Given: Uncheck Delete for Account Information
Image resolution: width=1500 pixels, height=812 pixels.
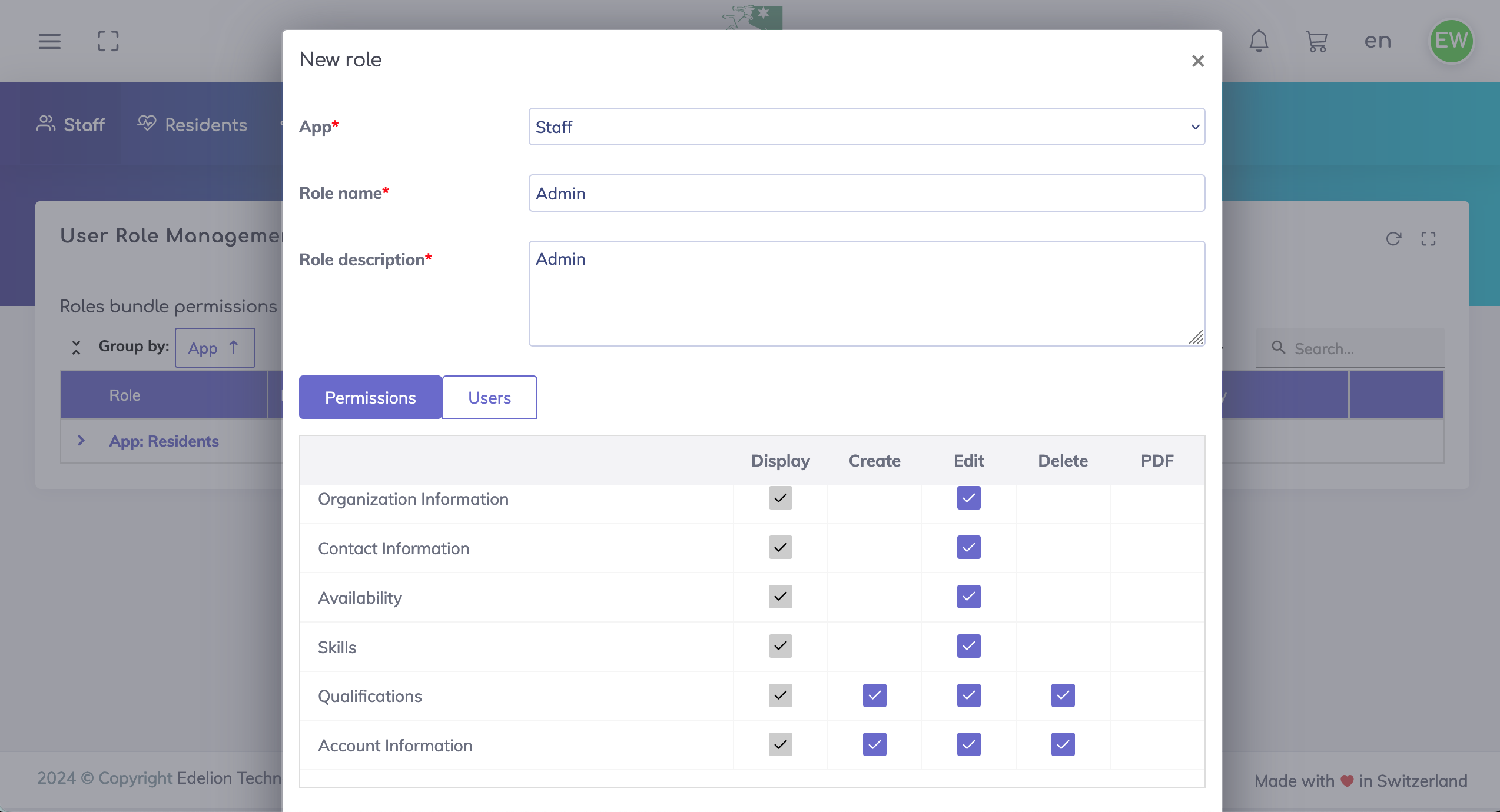Looking at the screenshot, I should point(1063,745).
